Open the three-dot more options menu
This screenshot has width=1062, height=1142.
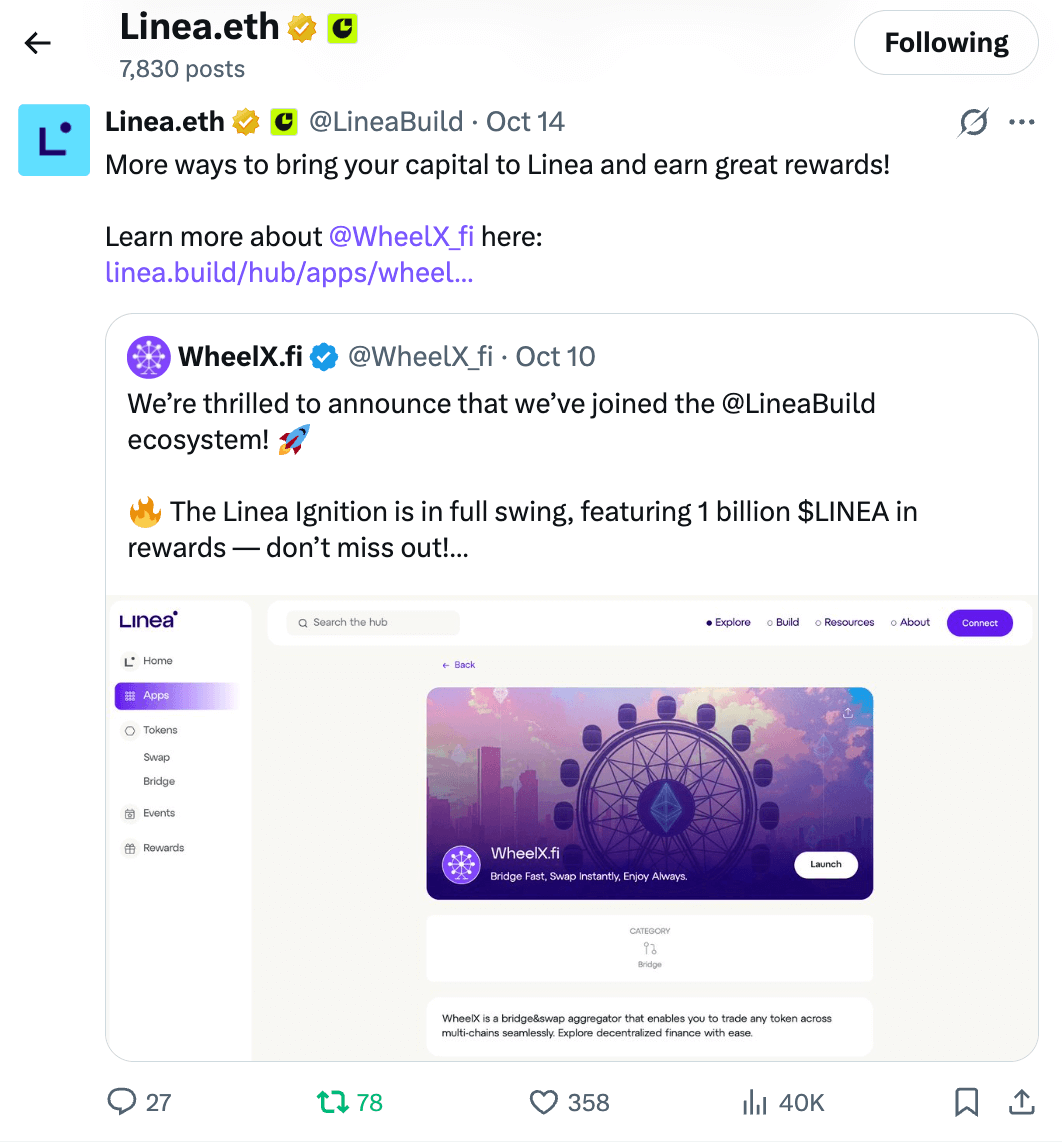pos(1021,122)
